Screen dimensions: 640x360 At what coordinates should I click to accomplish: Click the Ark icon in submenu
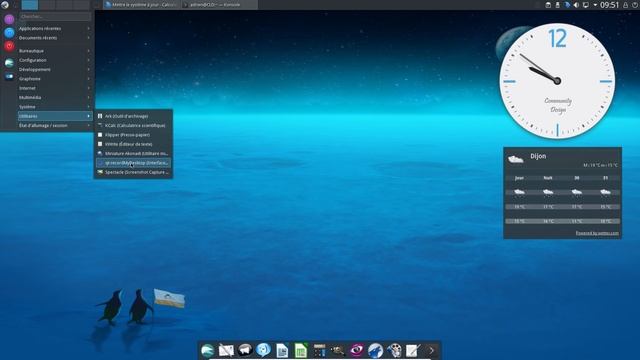pyautogui.click(x=100, y=116)
